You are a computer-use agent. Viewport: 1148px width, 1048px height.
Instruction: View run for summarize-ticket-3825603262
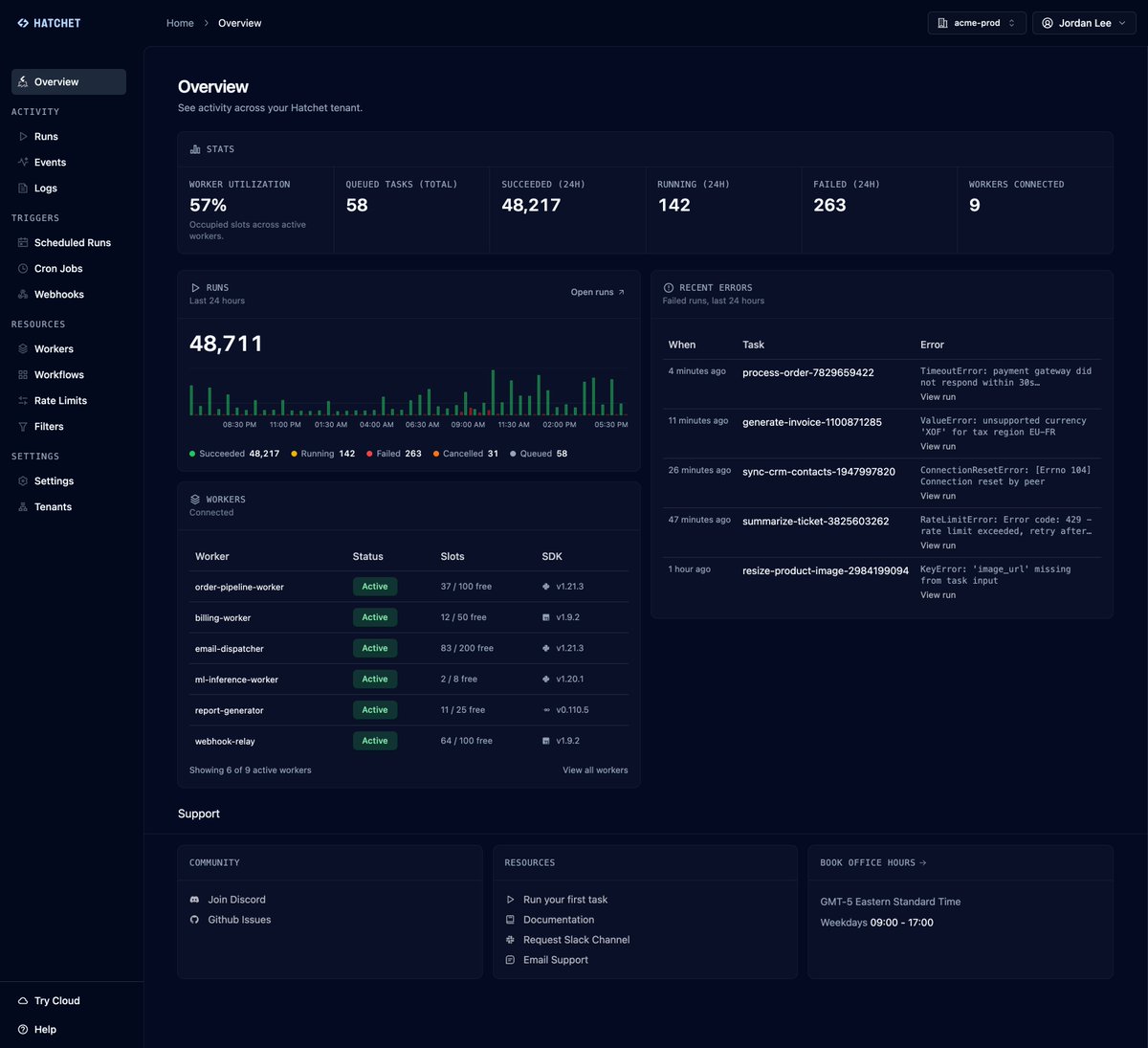(938, 546)
